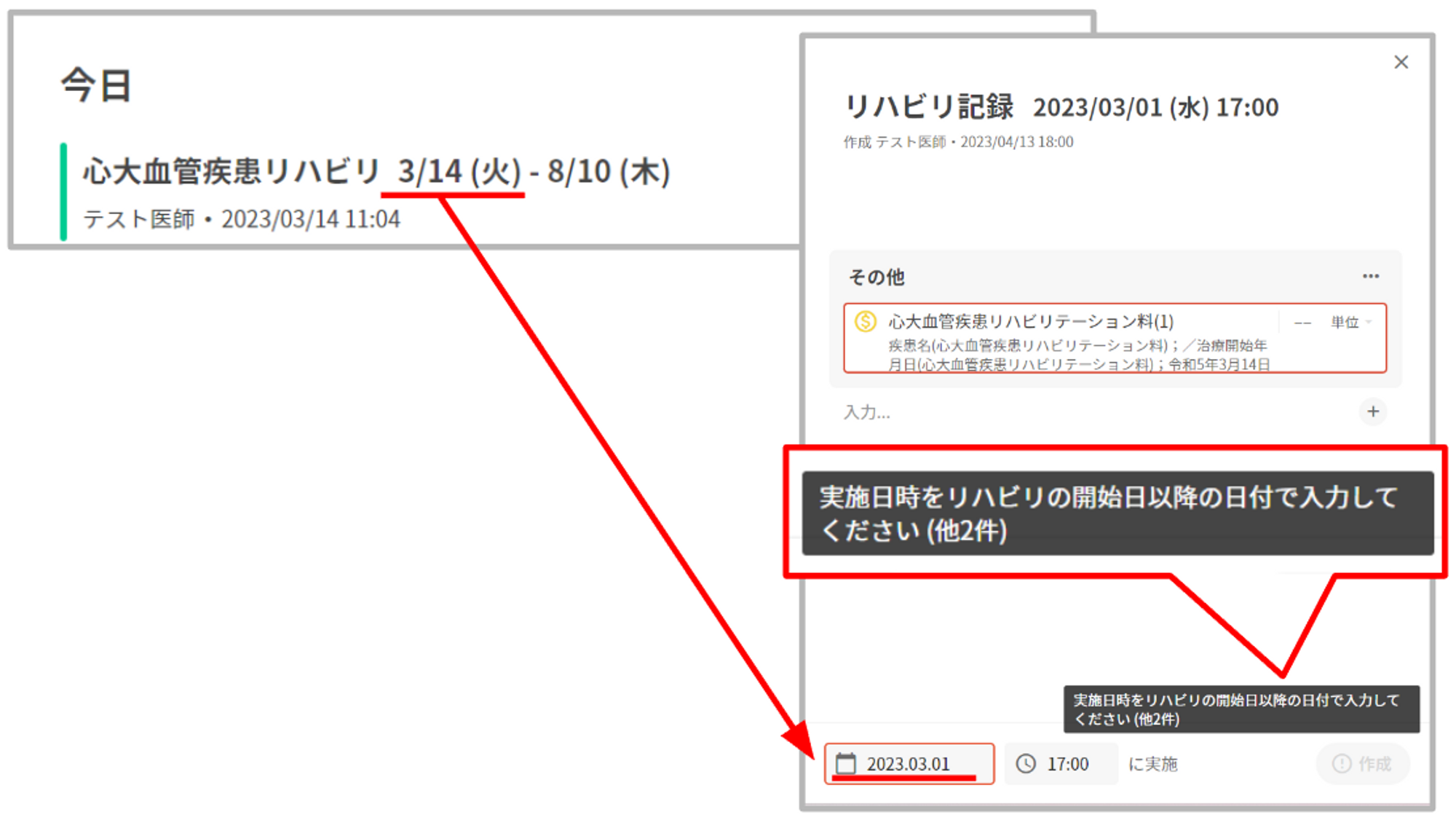Click the warning icon on 作成 button
The height and width of the screenshot is (820, 1456).
[x=1341, y=763]
